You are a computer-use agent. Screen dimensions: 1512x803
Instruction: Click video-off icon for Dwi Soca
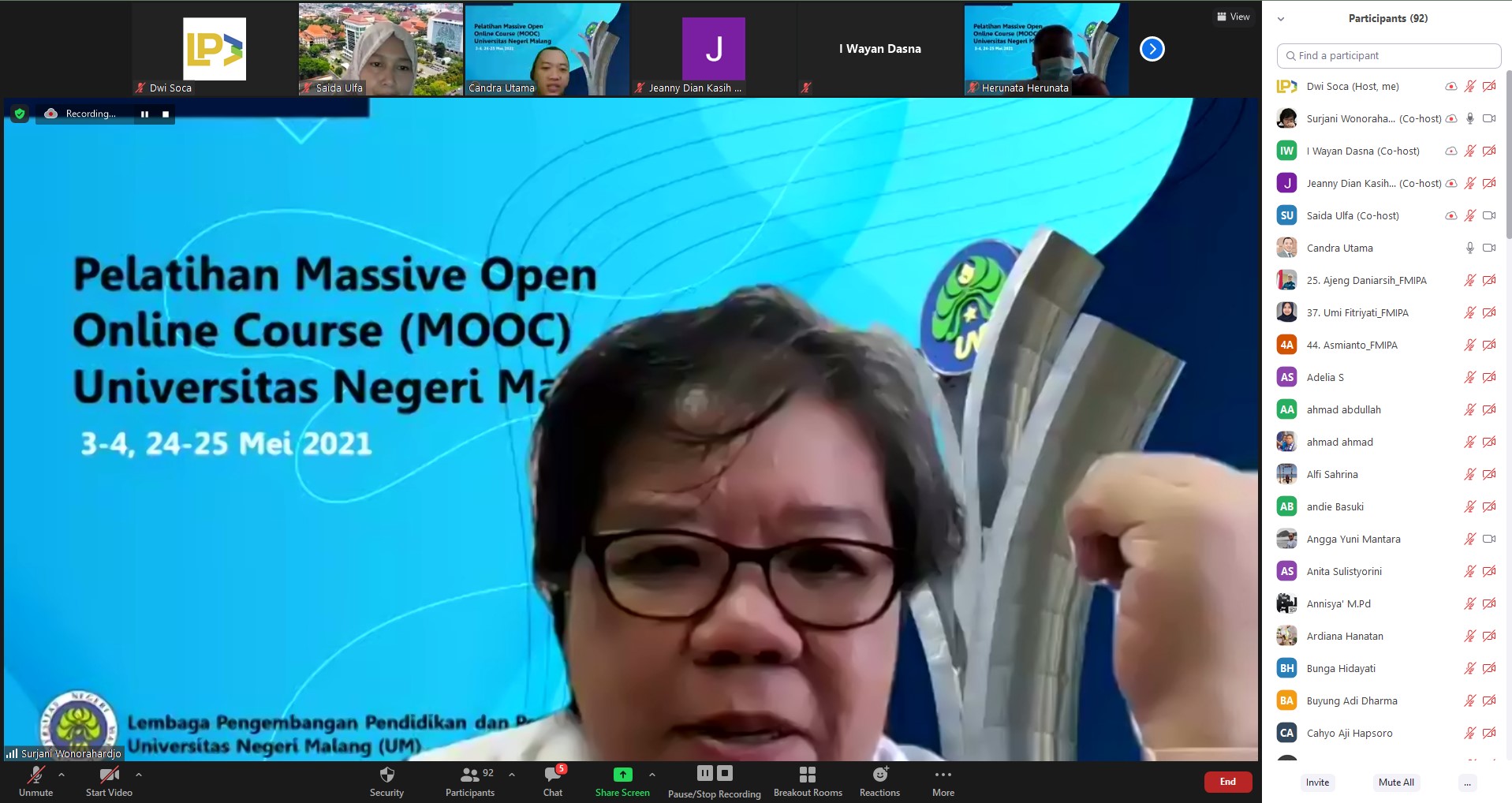(x=1489, y=86)
